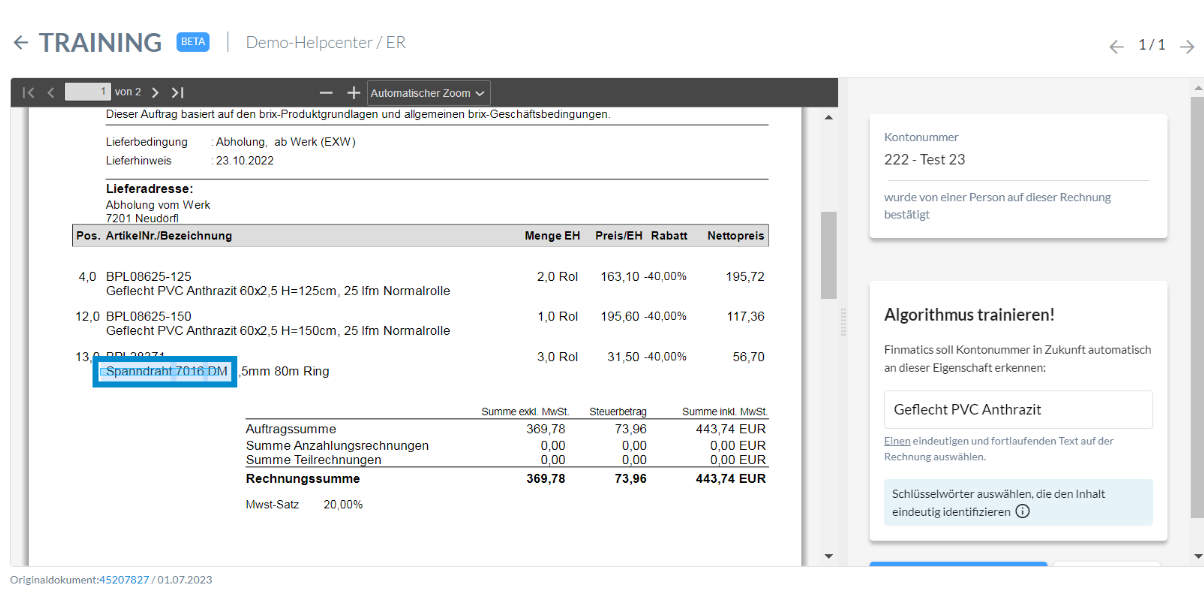Click the 'Menge EH' column header
1204x592 pixels.
552,236
